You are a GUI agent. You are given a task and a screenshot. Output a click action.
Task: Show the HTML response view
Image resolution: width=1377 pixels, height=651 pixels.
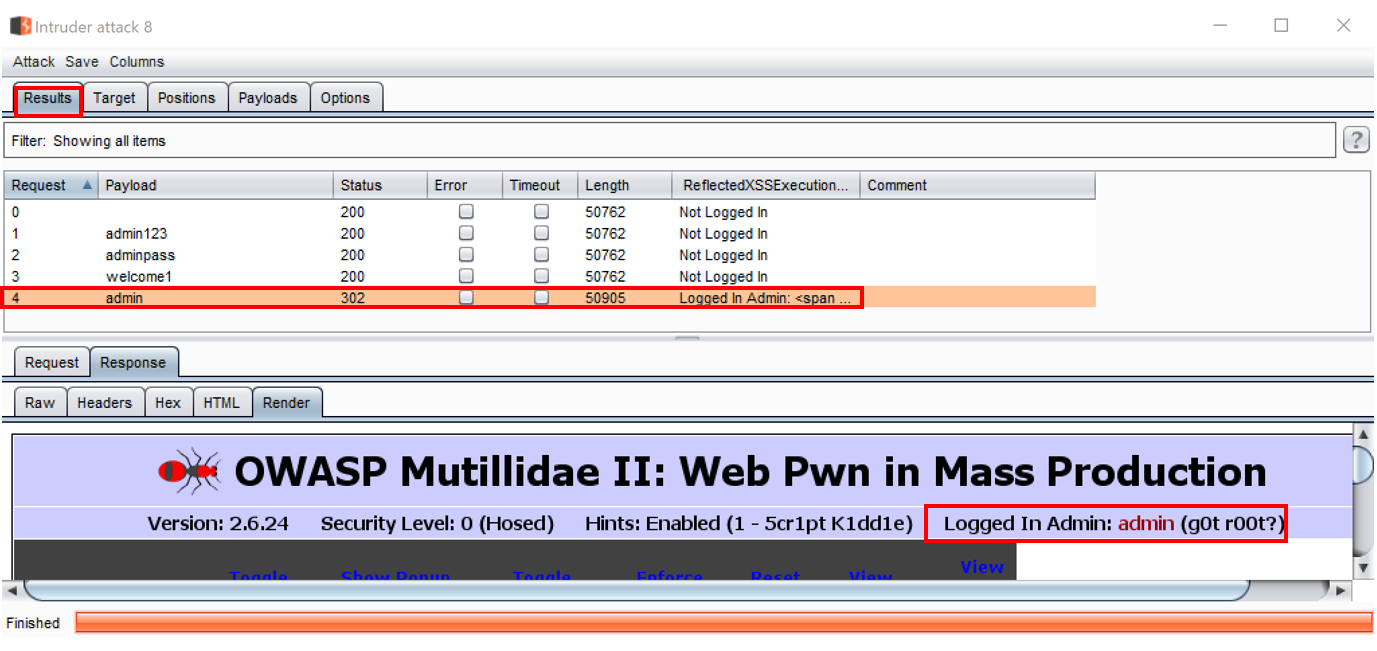[222, 403]
